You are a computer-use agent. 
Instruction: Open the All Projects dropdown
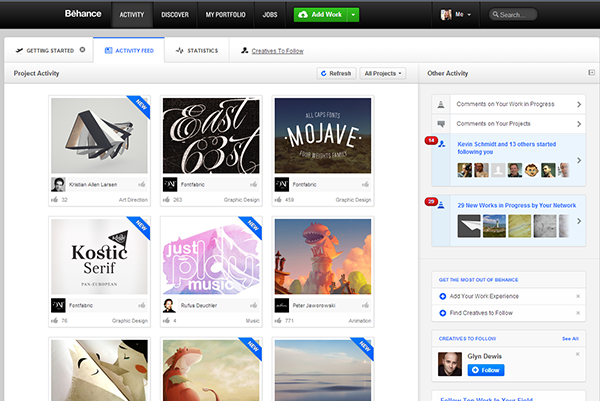tap(383, 73)
